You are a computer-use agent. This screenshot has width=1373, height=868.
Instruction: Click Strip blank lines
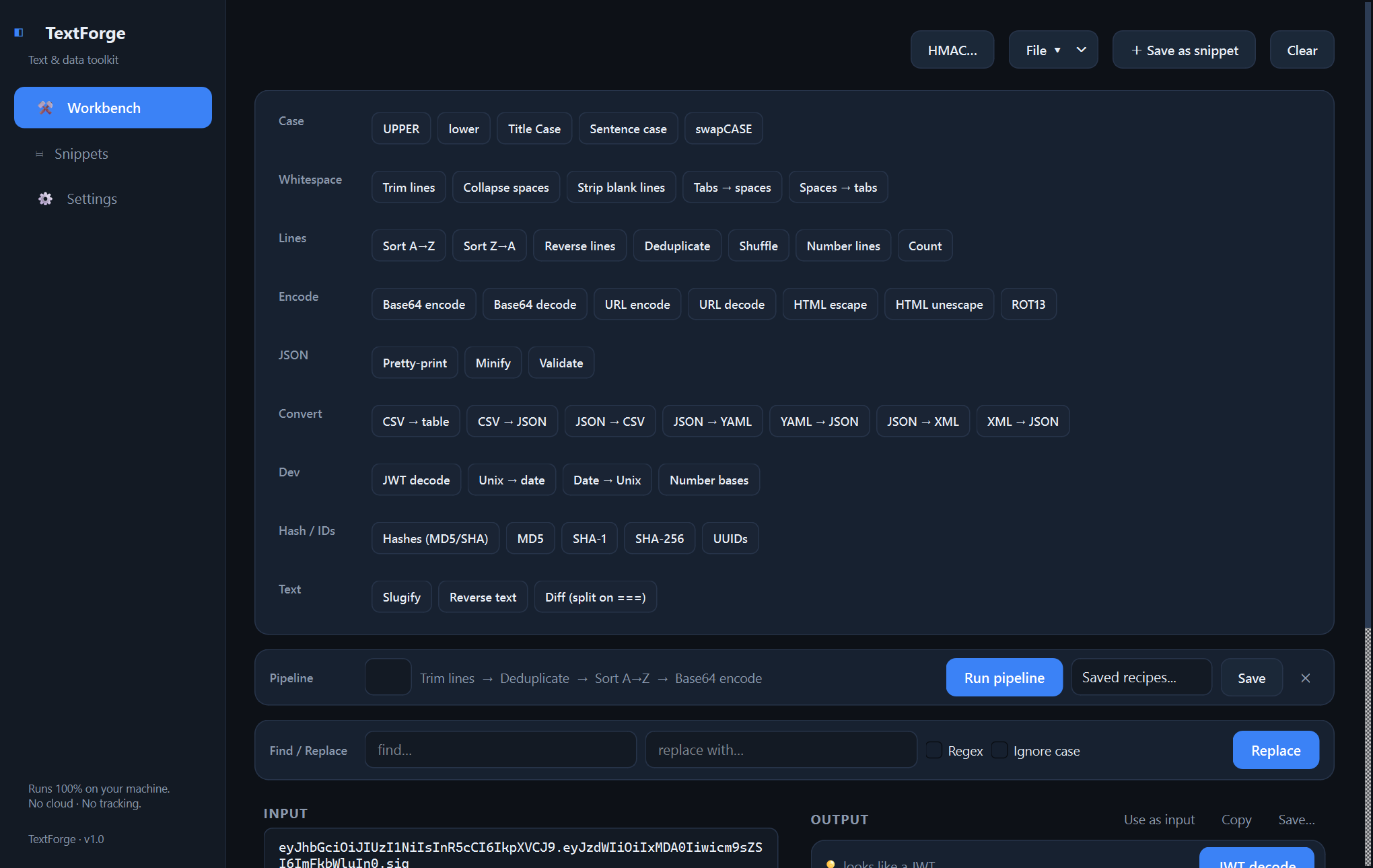[x=621, y=187]
